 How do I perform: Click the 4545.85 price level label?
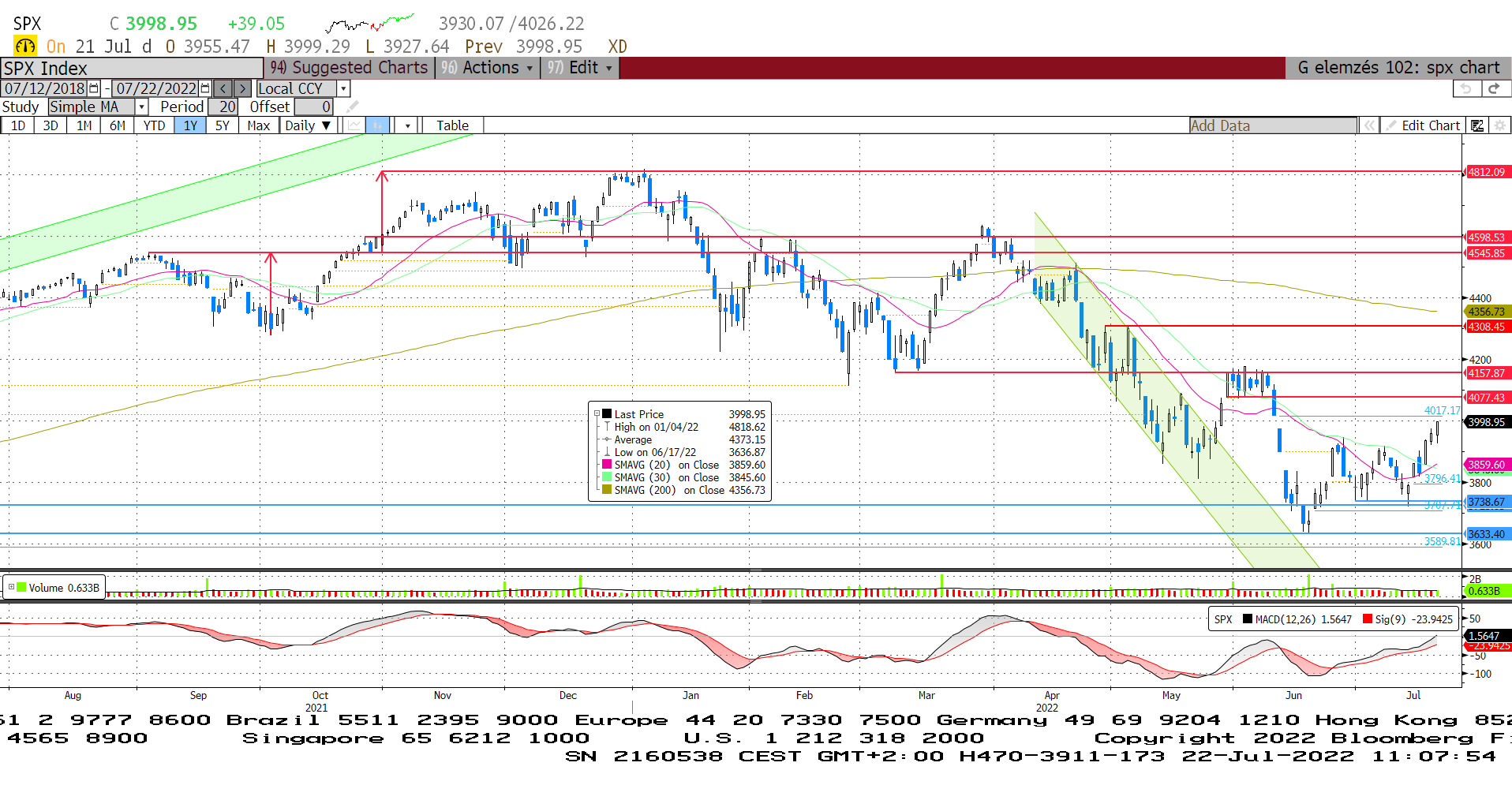[1487, 253]
